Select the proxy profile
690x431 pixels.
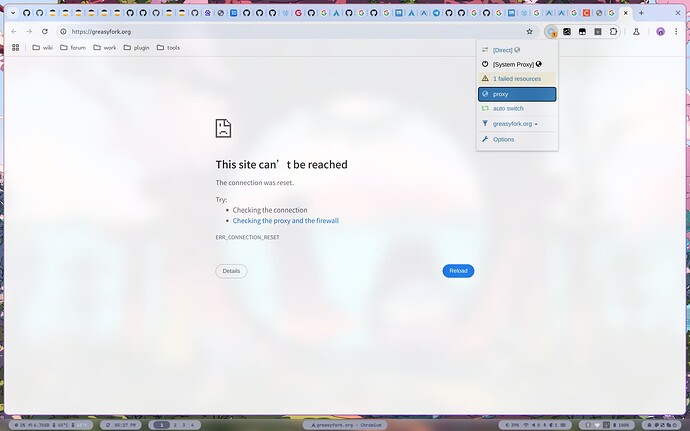point(517,94)
